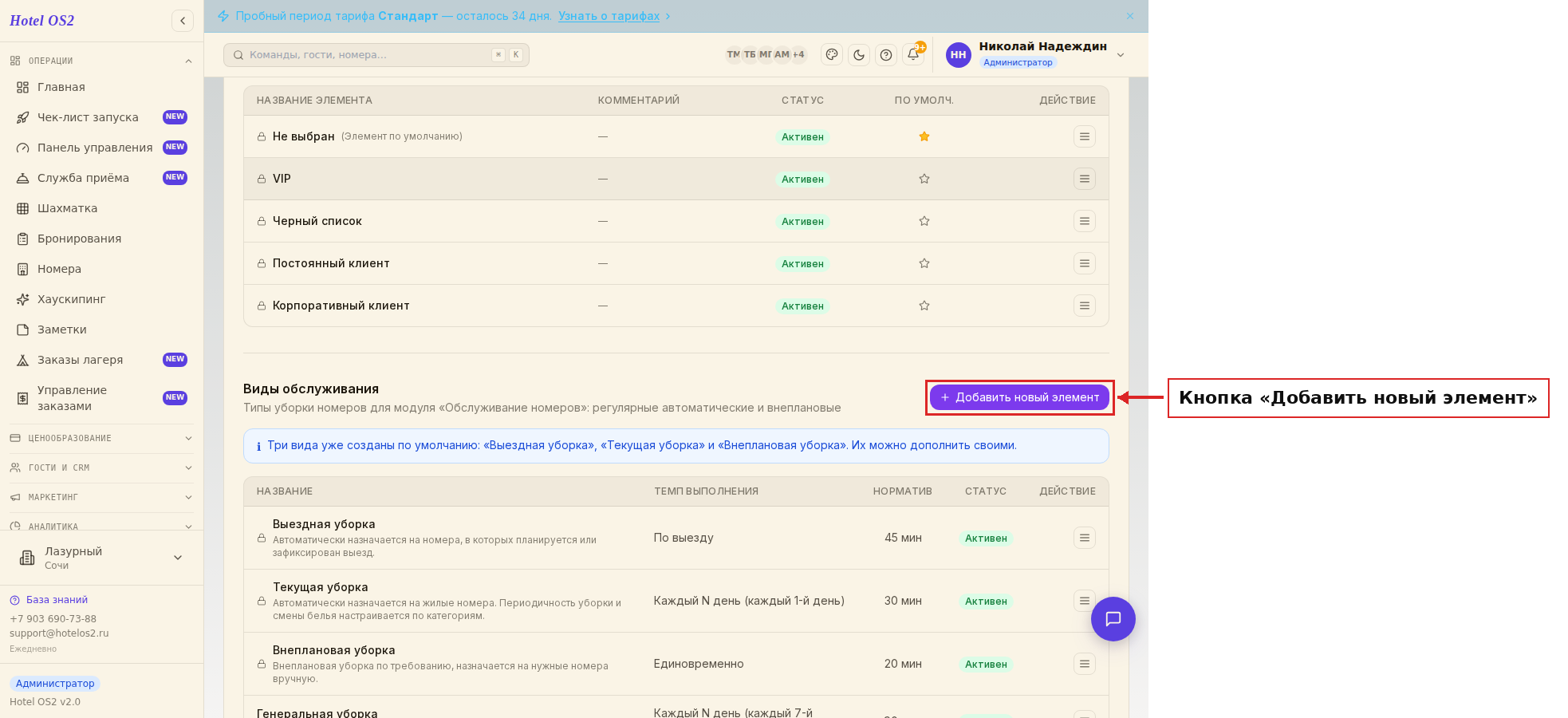Image resolution: width=1568 pixels, height=718 pixels.
Task: Click the Hotel OS2 logo
Action: [x=41, y=21]
